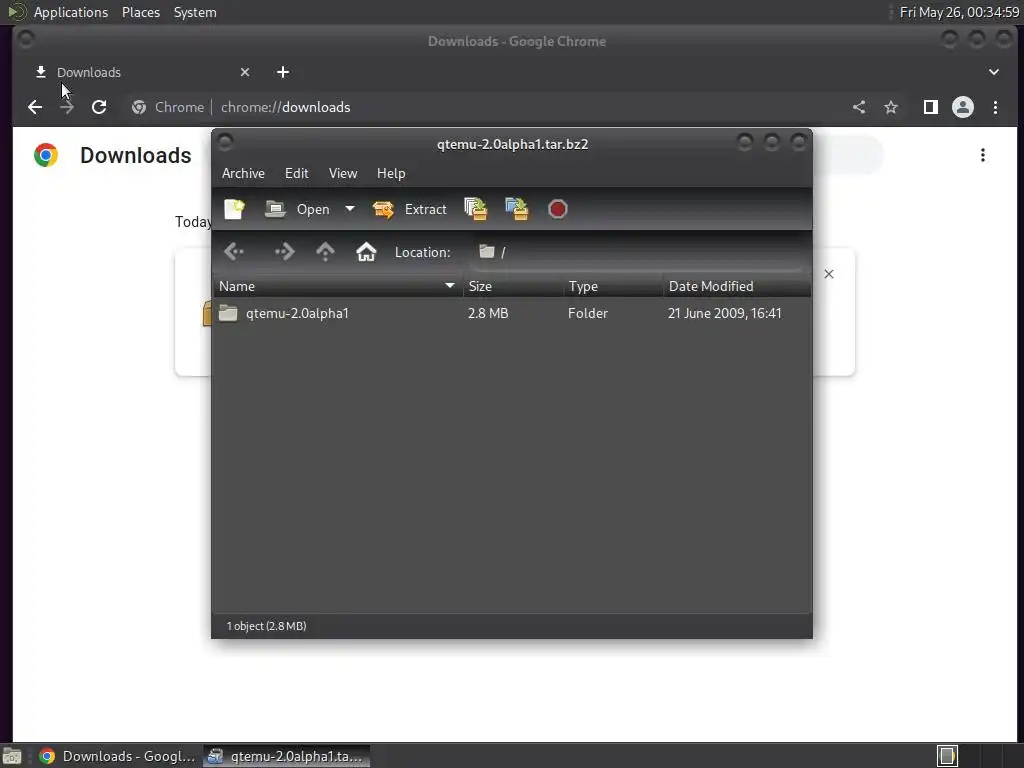Click the Folder type cell of qtemu-2.0alpha1
This screenshot has height=768, width=1024.
pyautogui.click(x=588, y=313)
